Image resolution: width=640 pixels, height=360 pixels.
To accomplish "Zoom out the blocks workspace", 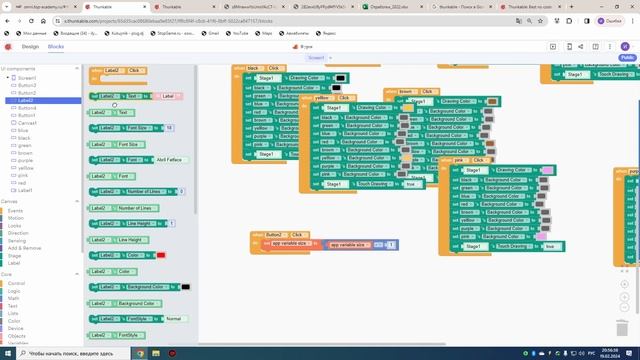I will tap(624, 307).
